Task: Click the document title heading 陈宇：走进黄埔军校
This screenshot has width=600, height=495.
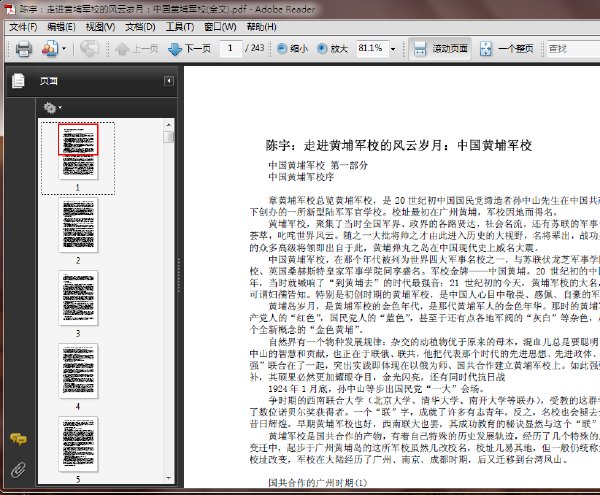Action: point(399,145)
